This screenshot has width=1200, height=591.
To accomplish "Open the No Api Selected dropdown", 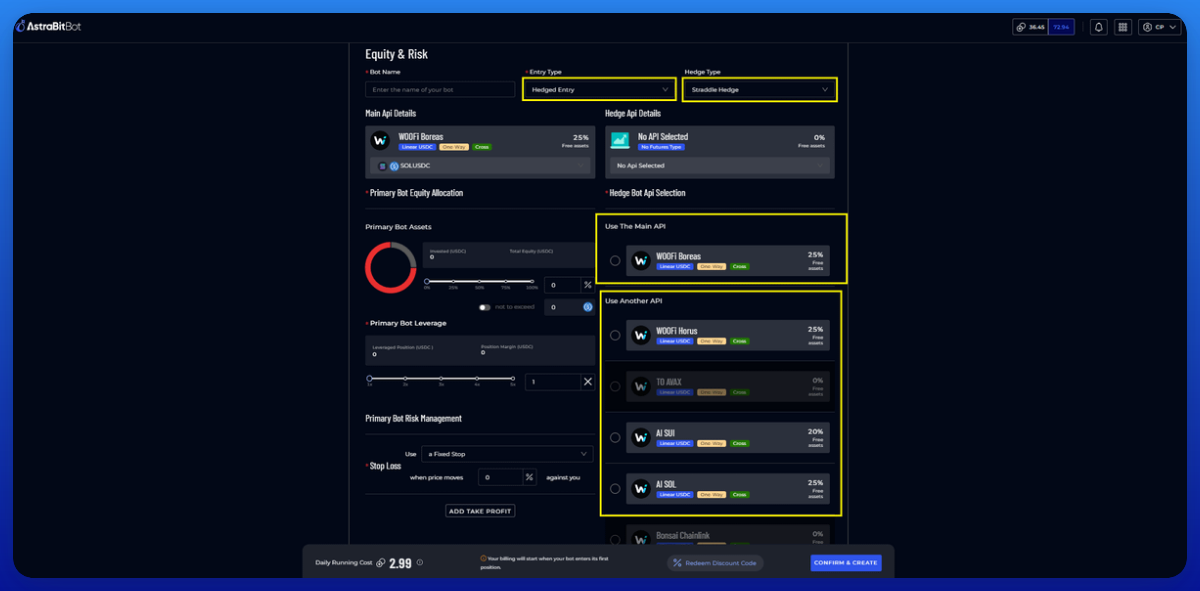I will tap(720, 166).
